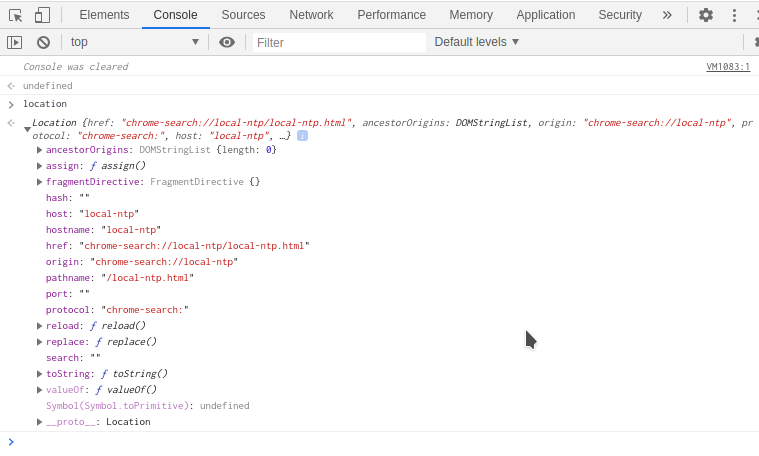The width and height of the screenshot is (759, 456).
Task: Clear the console with the clear icon
Action: pyautogui.click(x=43, y=42)
